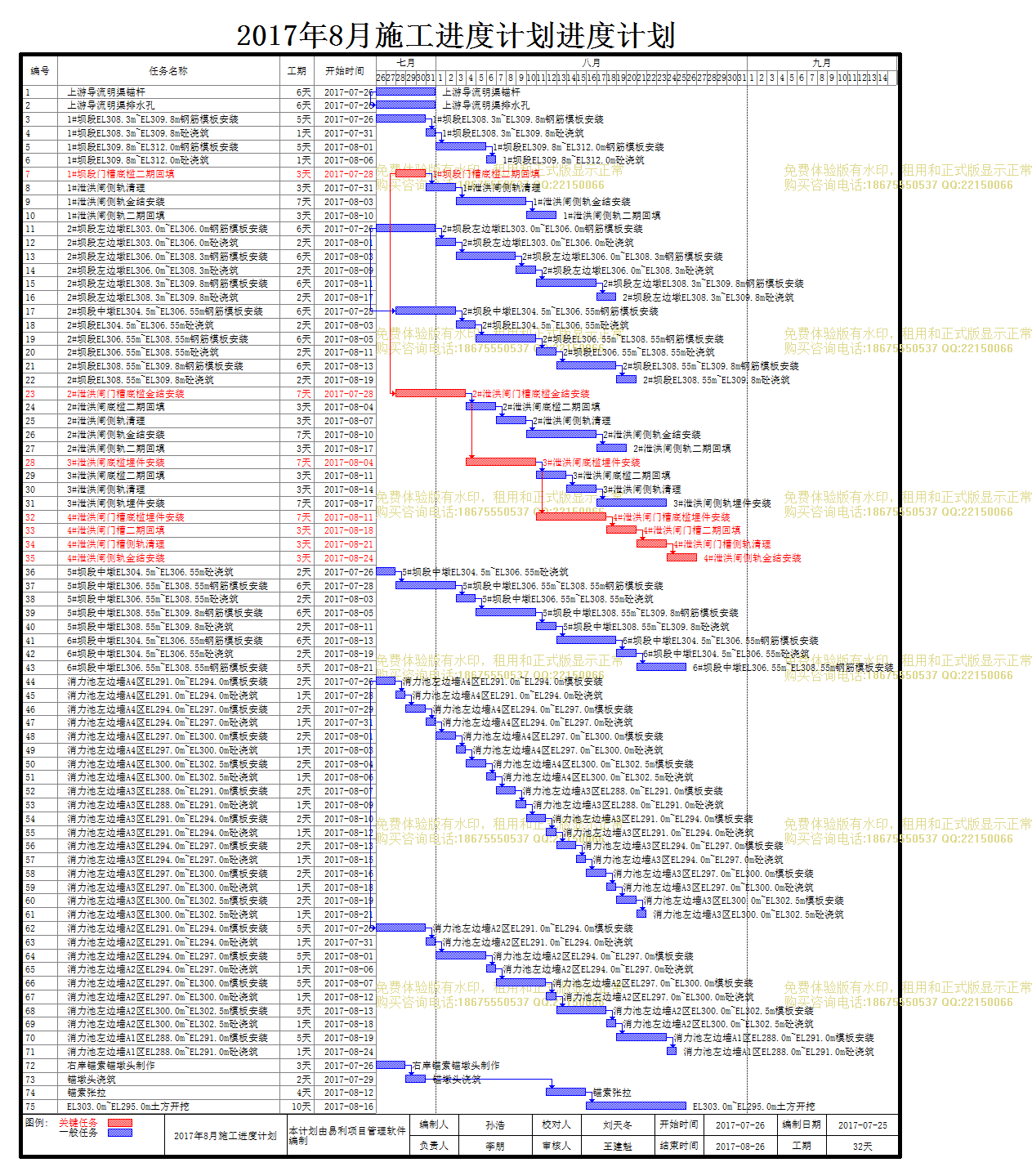The width and height of the screenshot is (1032, 1176).
Task: Click the 关键任务 legend text
Action: coord(78,1123)
